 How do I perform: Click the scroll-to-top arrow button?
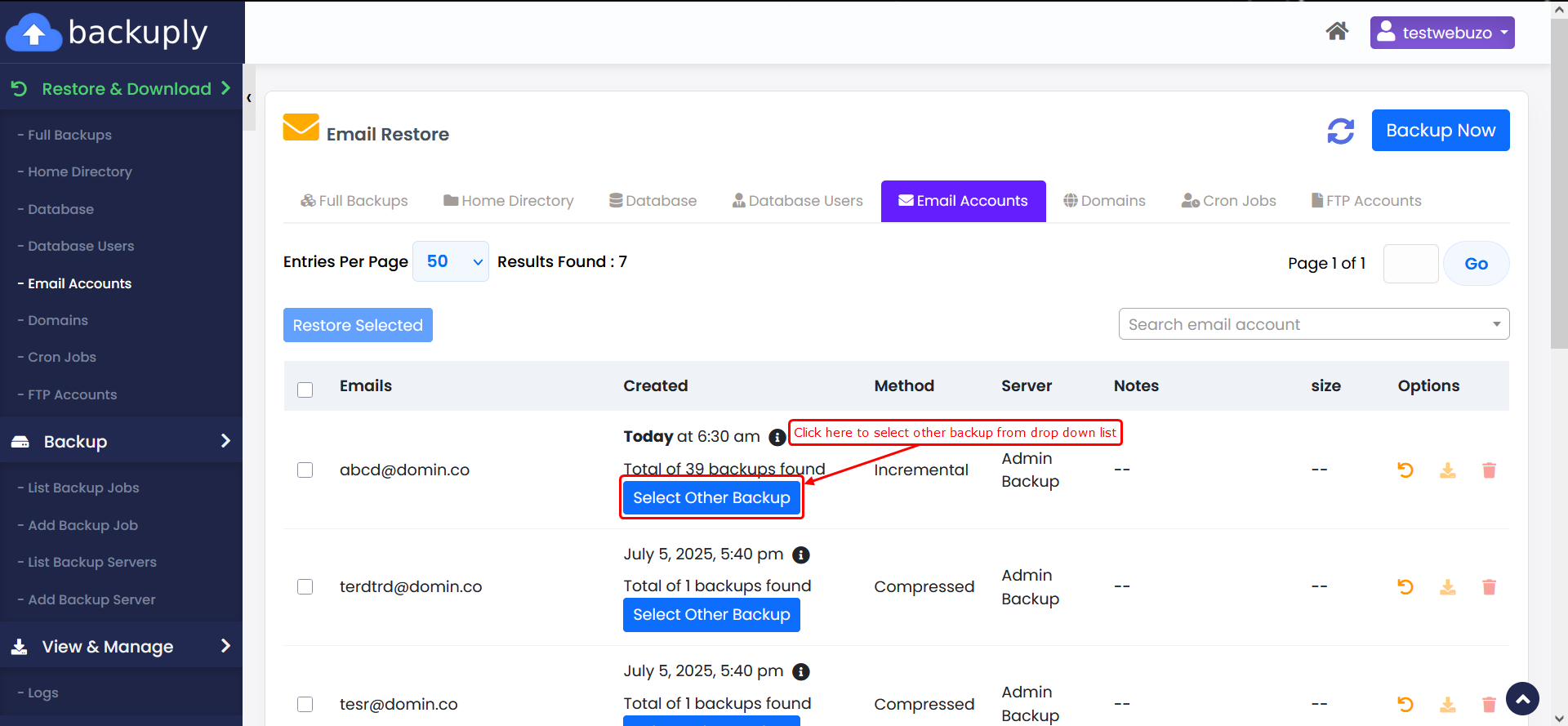(x=1522, y=699)
